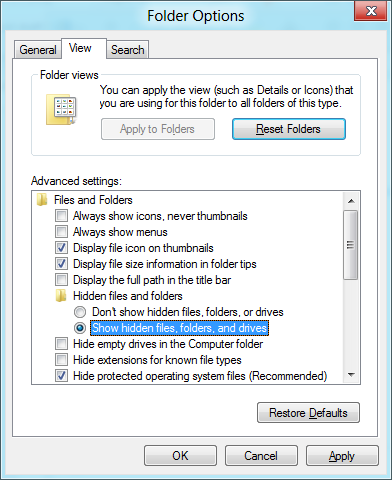
Task: Confirm with the OK button
Action: [x=180, y=456]
